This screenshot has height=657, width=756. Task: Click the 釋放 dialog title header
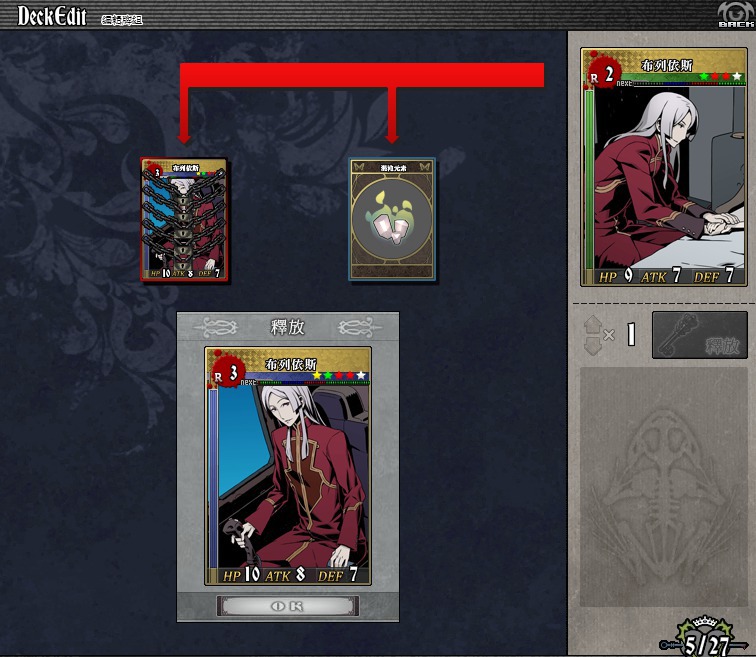coord(288,327)
